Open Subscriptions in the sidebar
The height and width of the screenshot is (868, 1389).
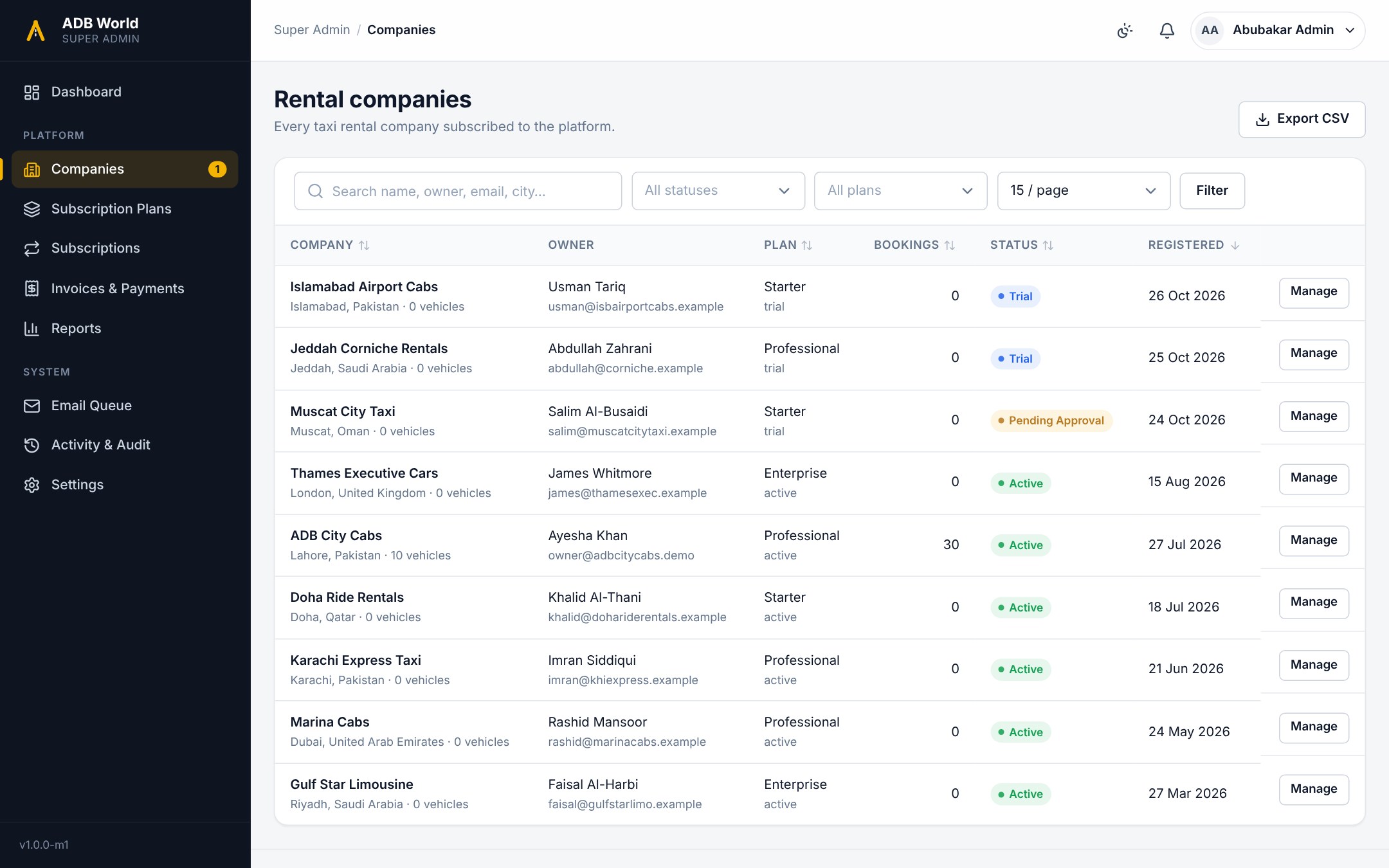pos(125,248)
